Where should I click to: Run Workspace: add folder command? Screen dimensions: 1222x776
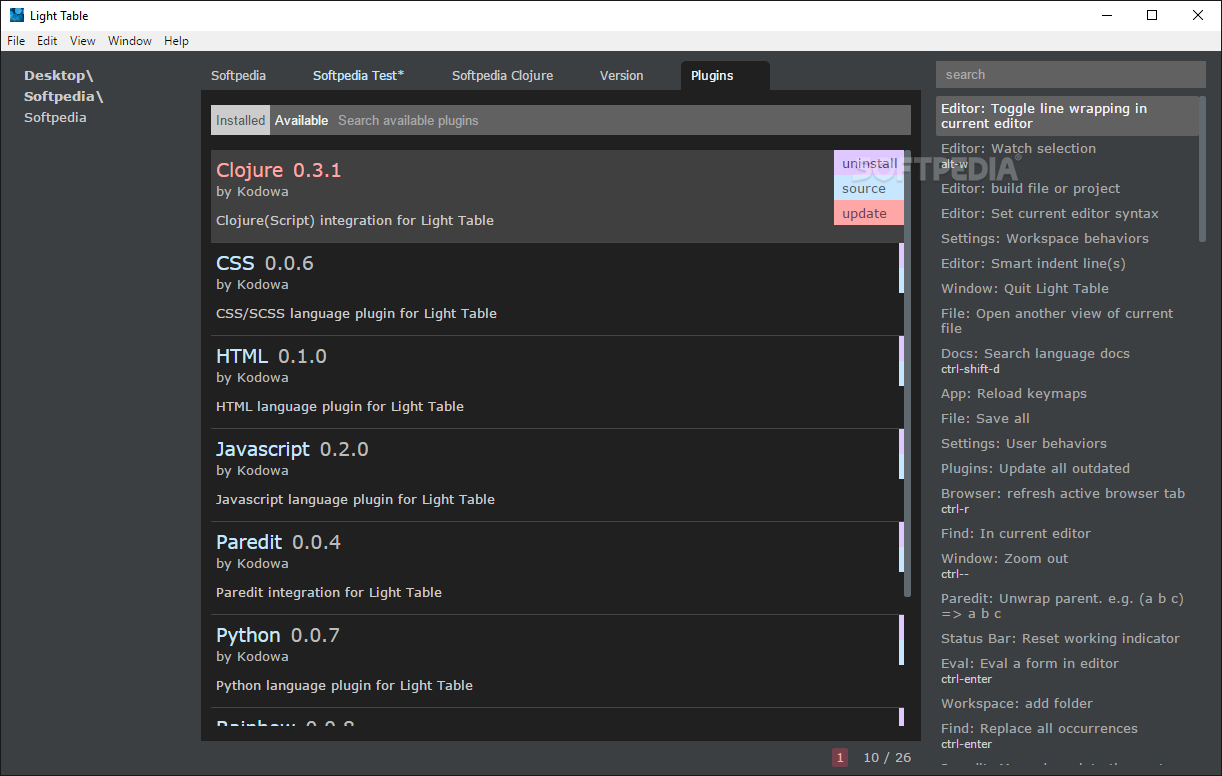coord(1068,703)
